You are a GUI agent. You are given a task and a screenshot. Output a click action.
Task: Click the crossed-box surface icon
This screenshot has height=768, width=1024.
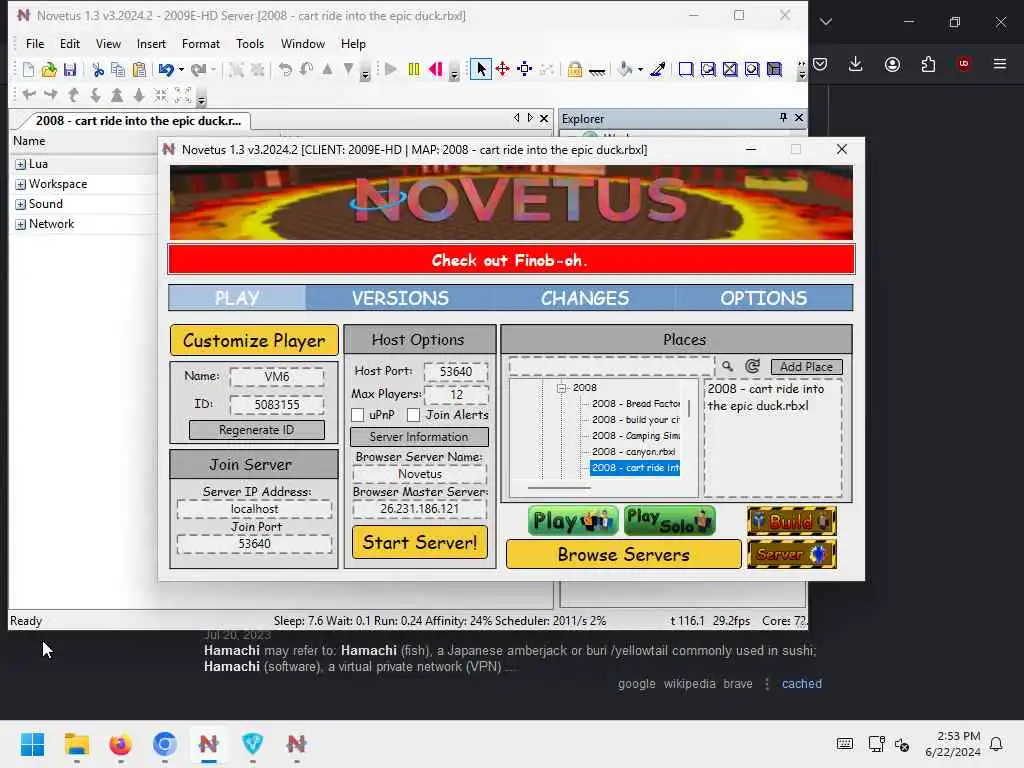click(730, 69)
